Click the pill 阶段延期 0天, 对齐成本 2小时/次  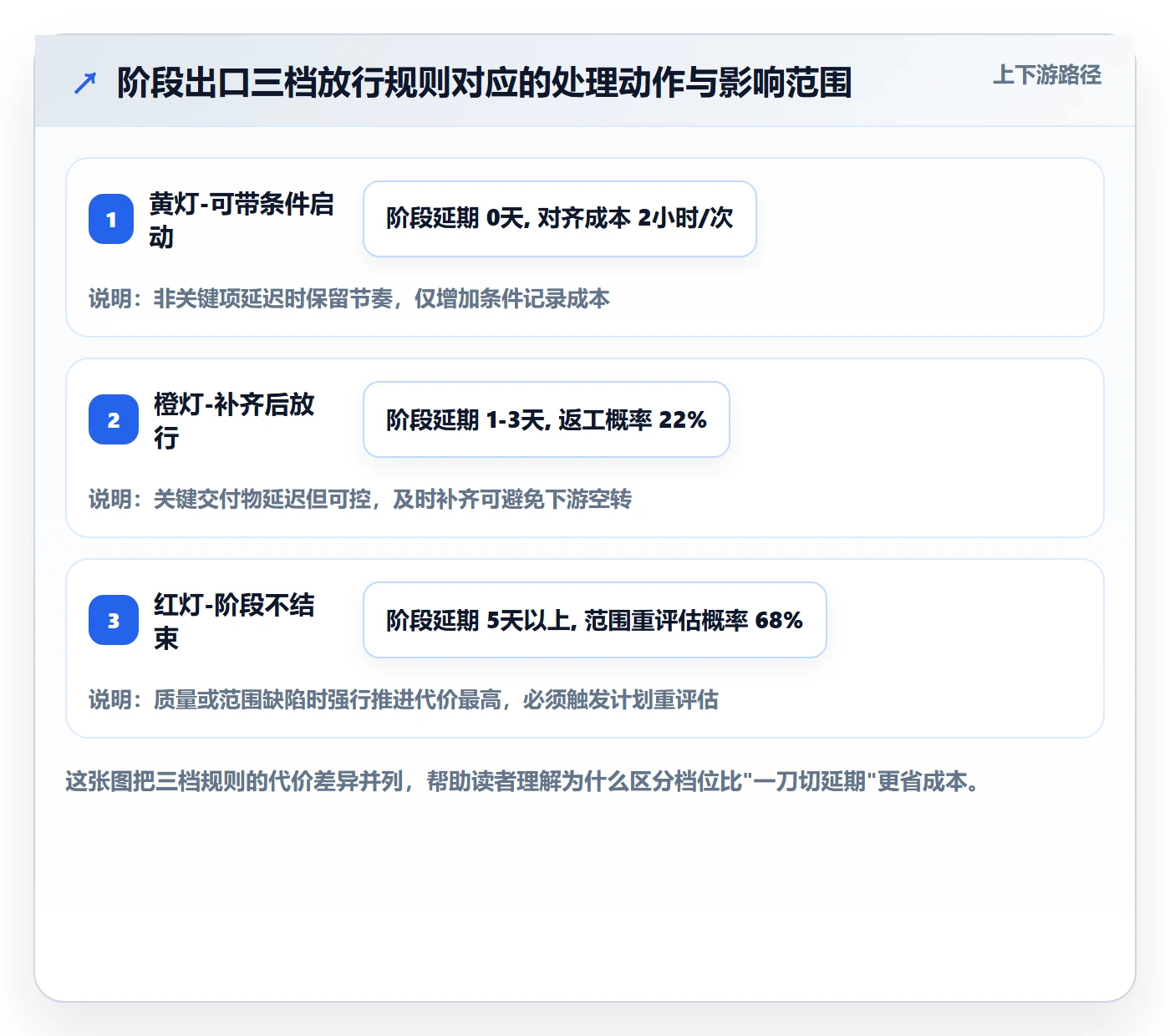coord(560,219)
